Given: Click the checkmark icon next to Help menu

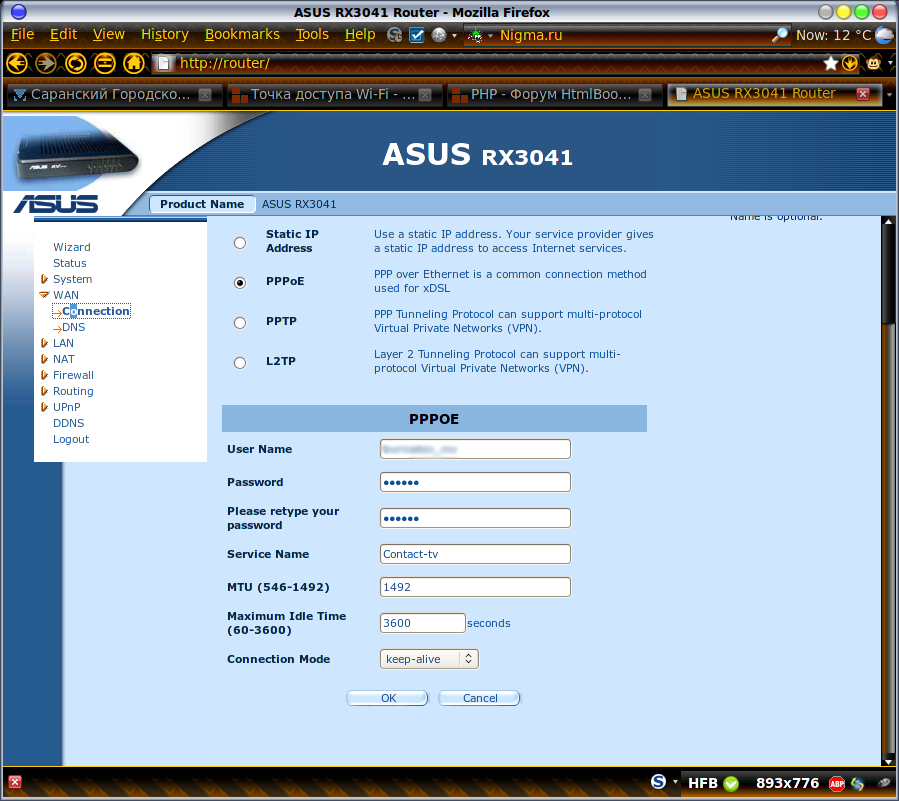Looking at the screenshot, I should 417,35.
